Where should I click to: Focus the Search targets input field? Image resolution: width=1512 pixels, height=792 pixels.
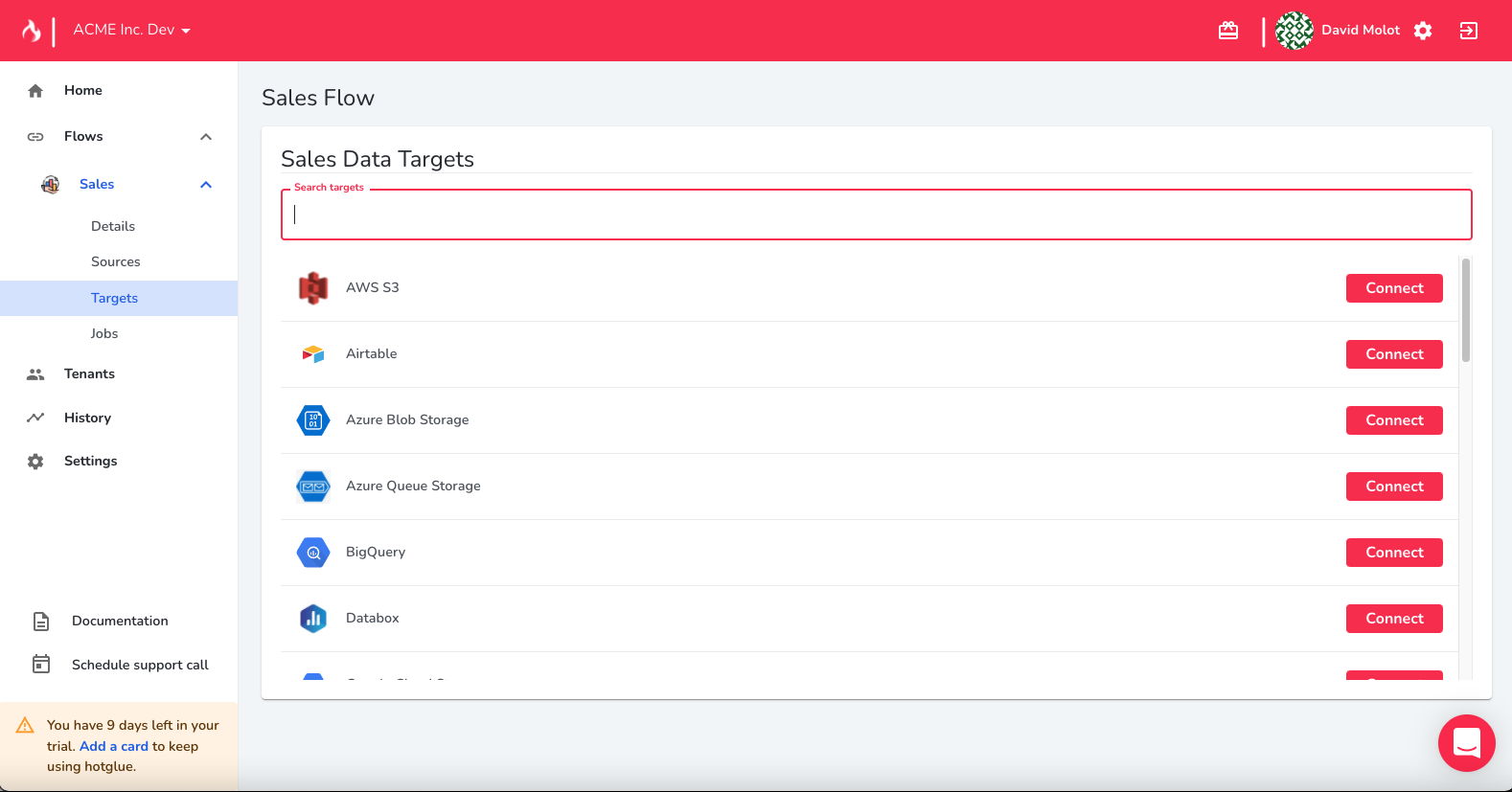tap(877, 215)
